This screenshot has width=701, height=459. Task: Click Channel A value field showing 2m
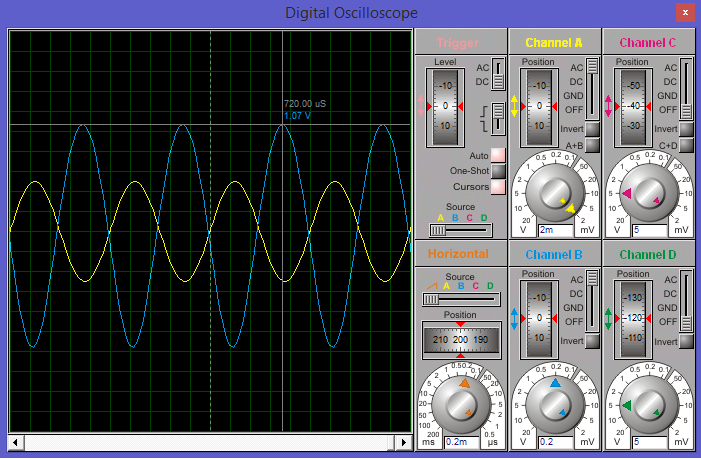(556, 230)
